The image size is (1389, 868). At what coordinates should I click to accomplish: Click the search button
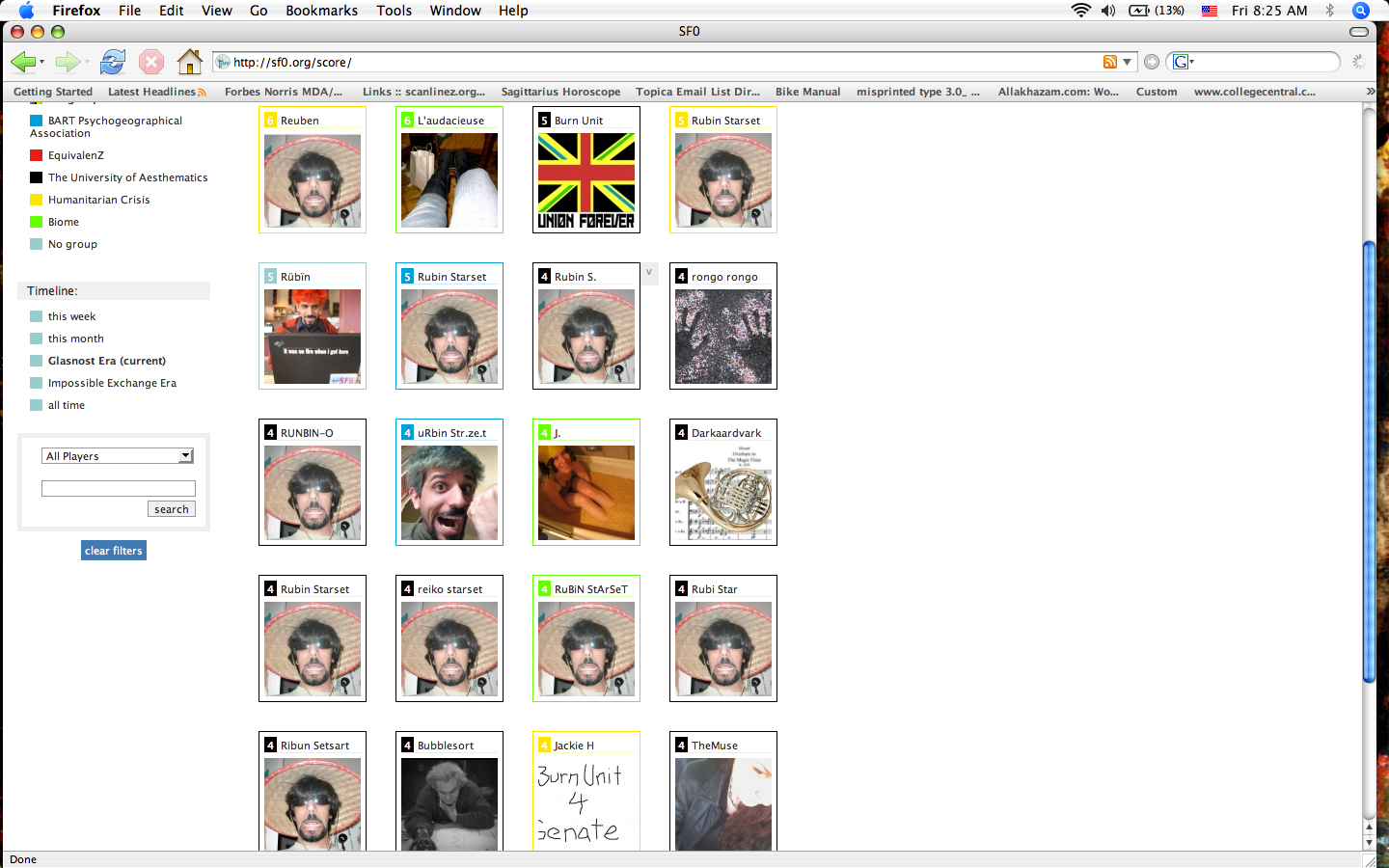[172, 509]
